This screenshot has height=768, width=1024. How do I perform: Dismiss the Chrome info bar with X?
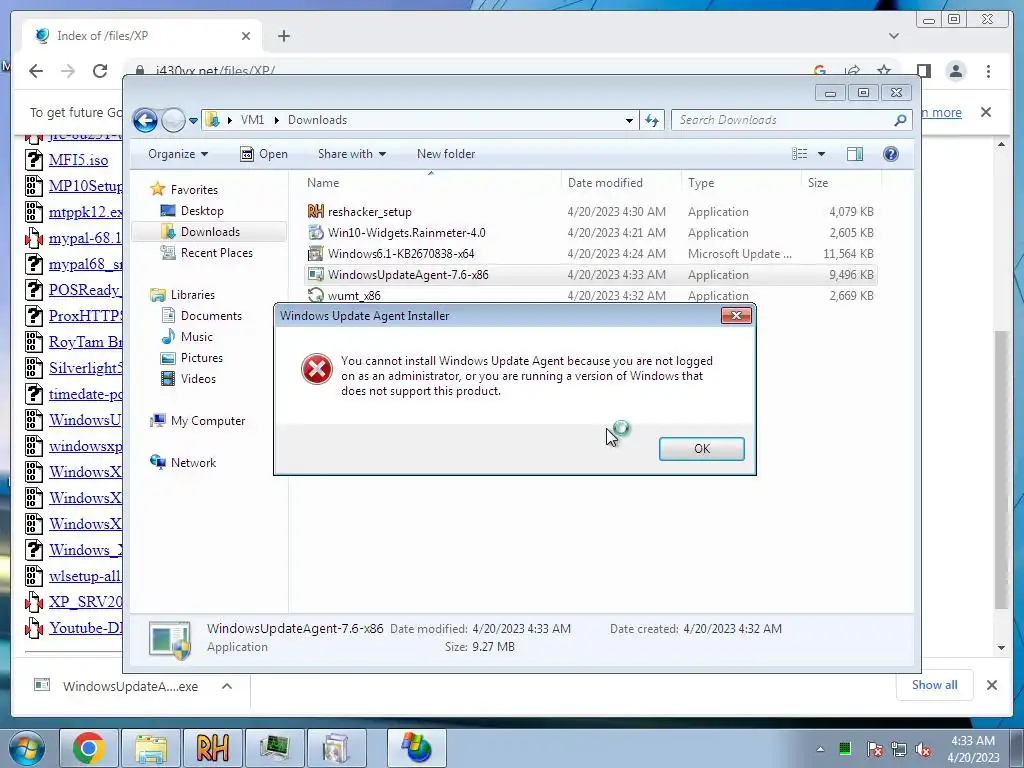[986, 112]
